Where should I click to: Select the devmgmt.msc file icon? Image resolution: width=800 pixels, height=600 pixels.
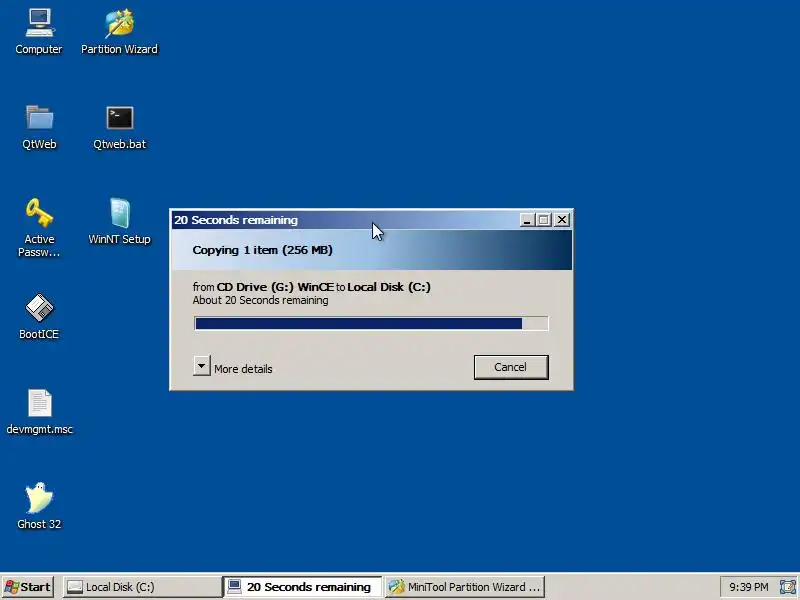(x=39, y=412)
